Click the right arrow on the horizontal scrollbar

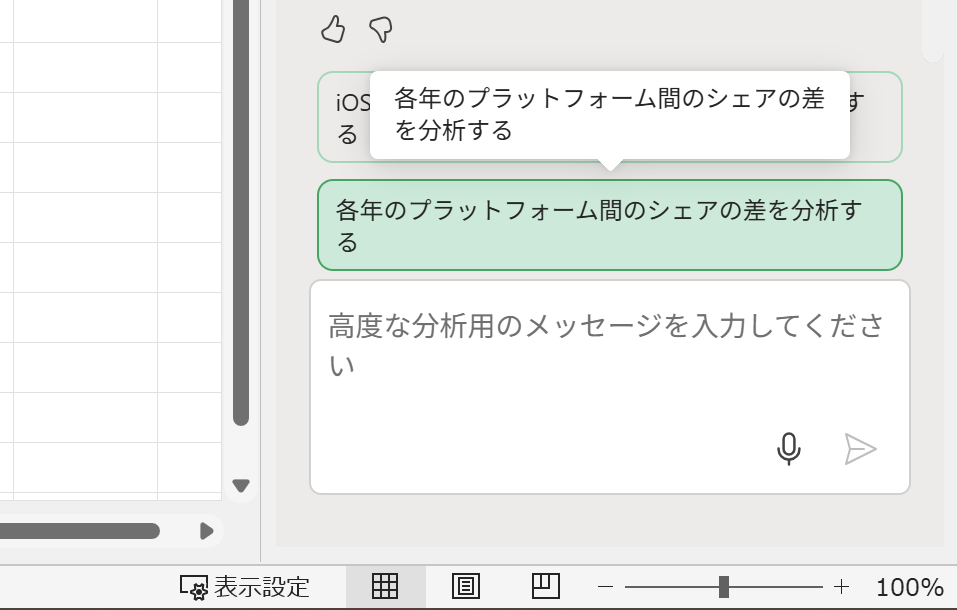coord(209,532)
